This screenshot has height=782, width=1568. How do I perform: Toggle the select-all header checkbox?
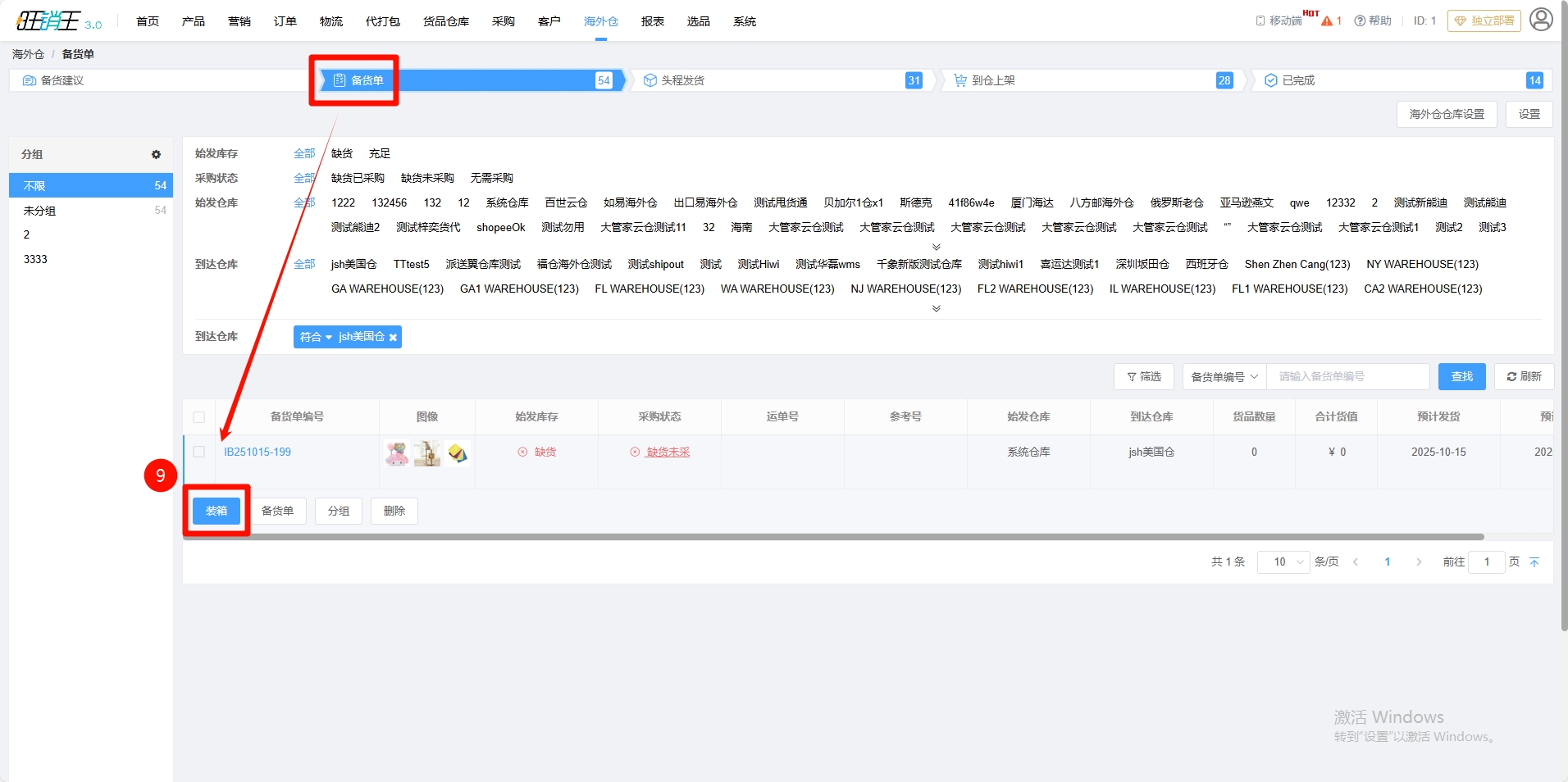[199, 417]
